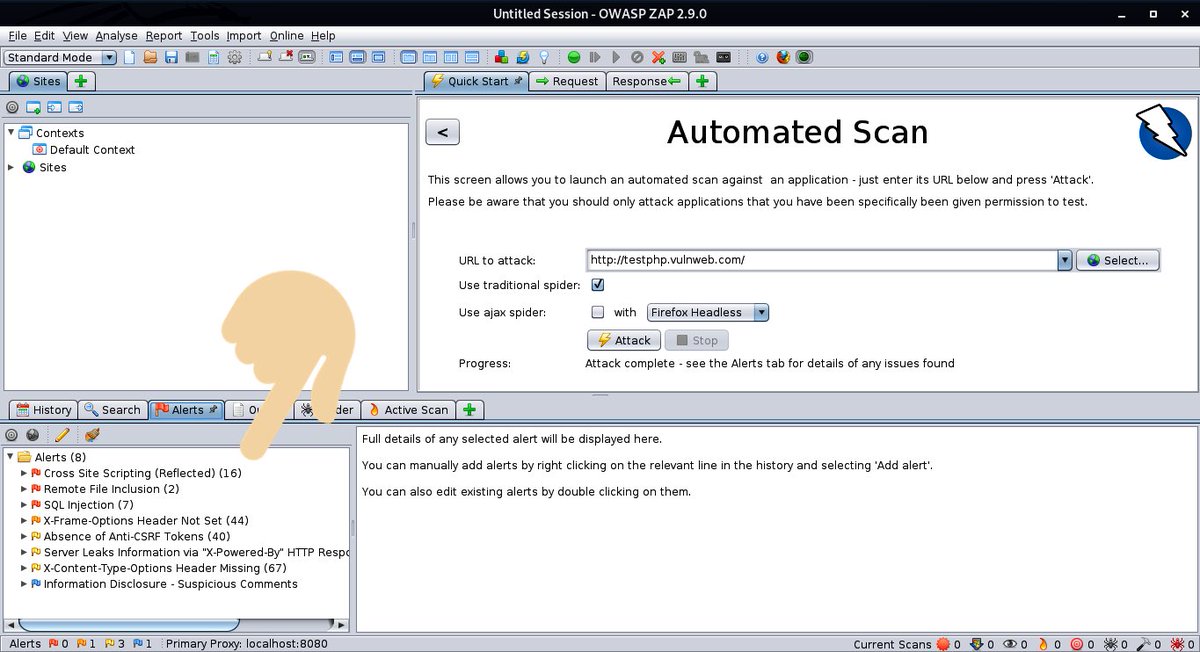Click the New Context icon in Sites panel

click(x=33, y=107)
